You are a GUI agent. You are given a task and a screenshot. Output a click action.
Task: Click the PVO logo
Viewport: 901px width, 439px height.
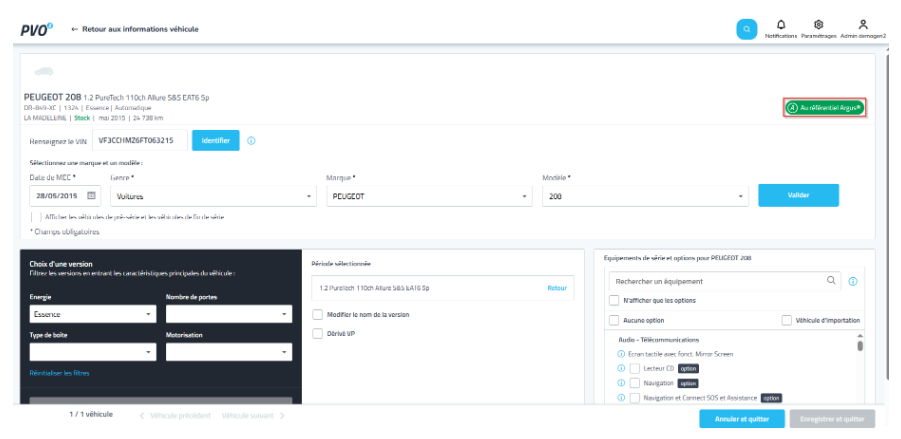click(x=37, y=29)
